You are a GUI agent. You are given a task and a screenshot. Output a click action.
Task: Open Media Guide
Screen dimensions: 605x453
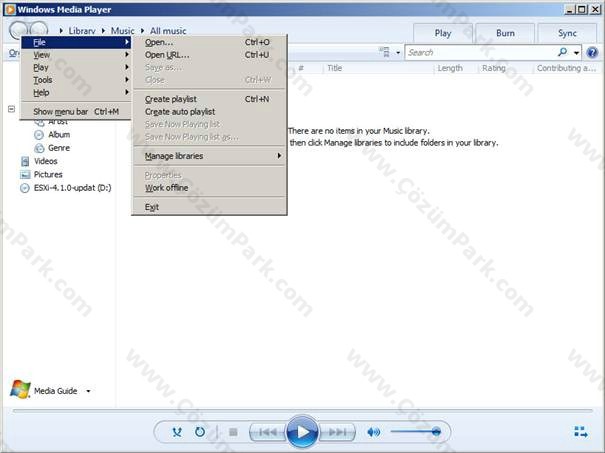[56, 391]
